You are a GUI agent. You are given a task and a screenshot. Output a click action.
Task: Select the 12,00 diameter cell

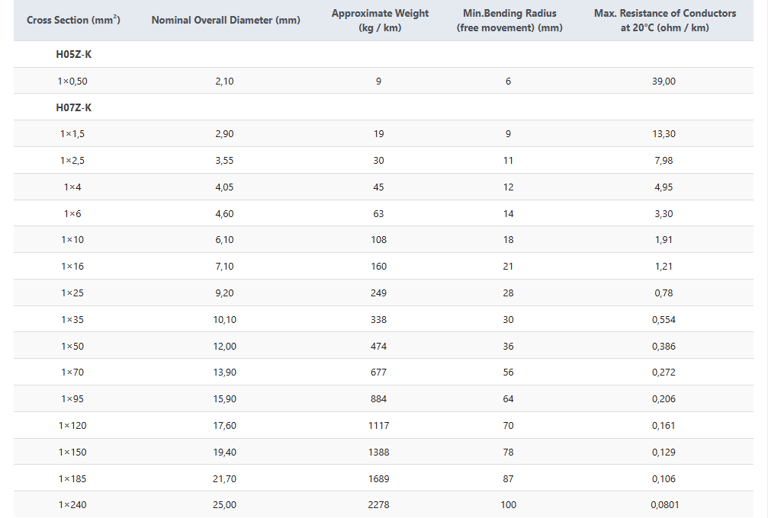tap(225, 346)
